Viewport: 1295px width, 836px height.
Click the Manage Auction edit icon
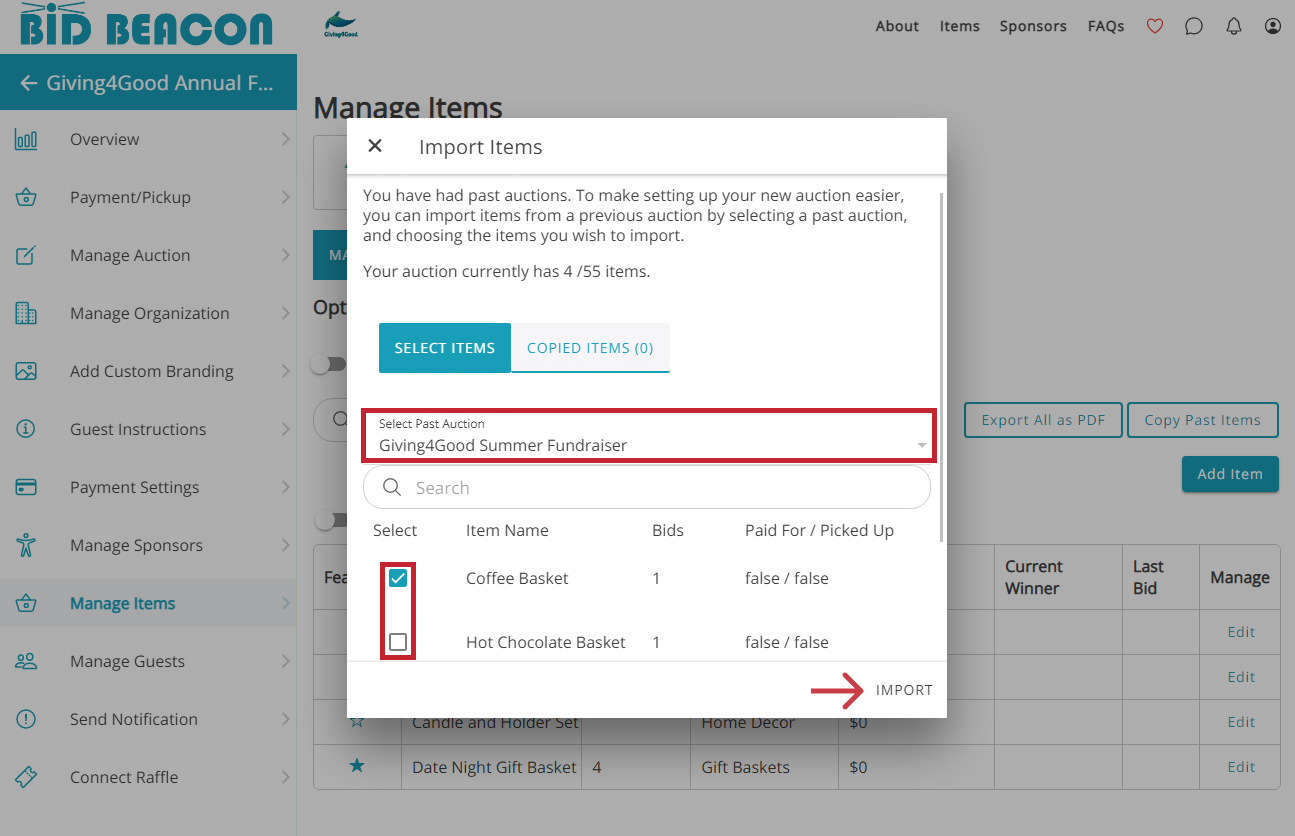(26, 255)
